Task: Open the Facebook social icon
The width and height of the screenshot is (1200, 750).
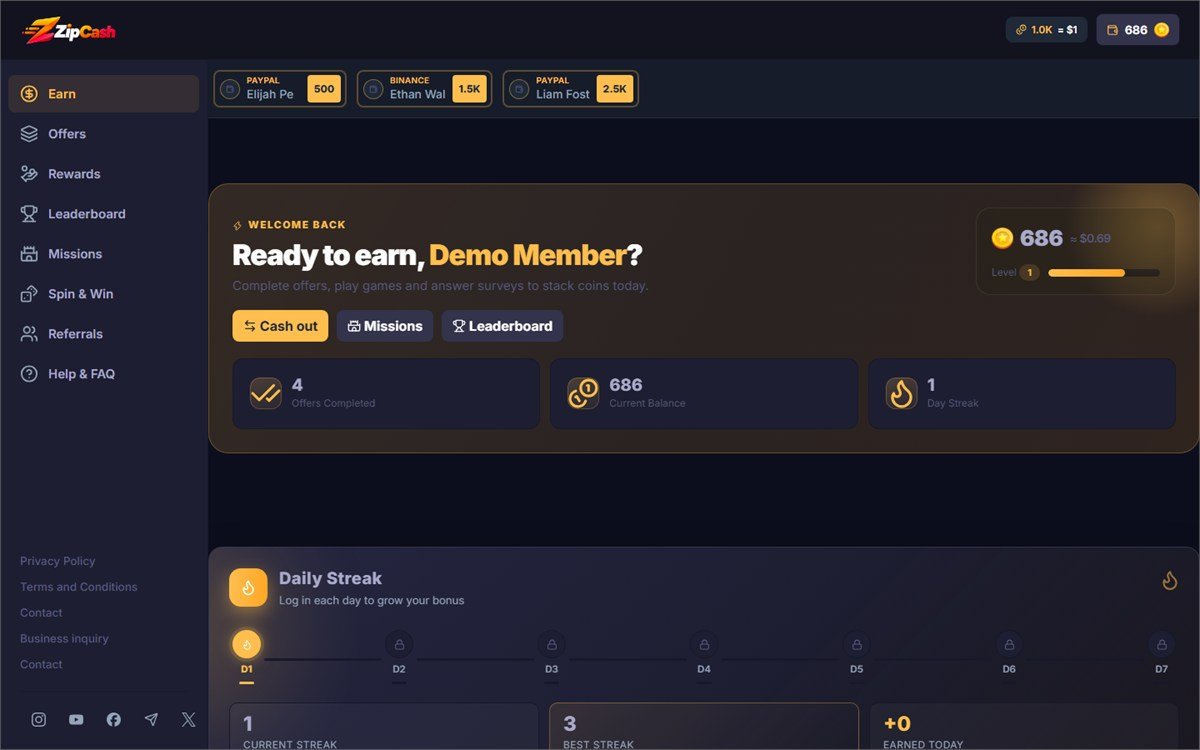Action: pyautogui.click(x=114, y=720)
